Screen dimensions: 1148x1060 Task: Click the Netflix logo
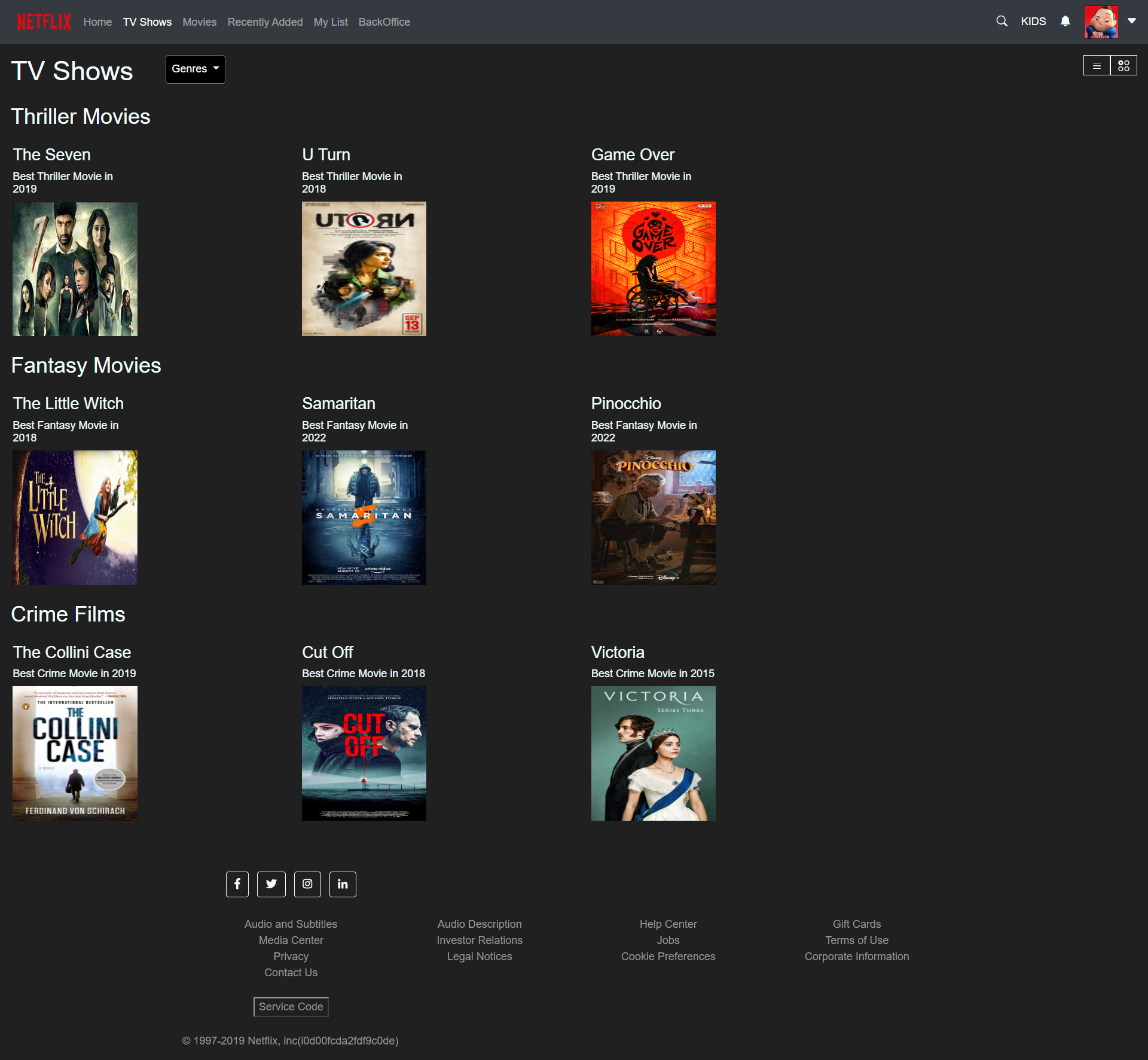point(44,22)
